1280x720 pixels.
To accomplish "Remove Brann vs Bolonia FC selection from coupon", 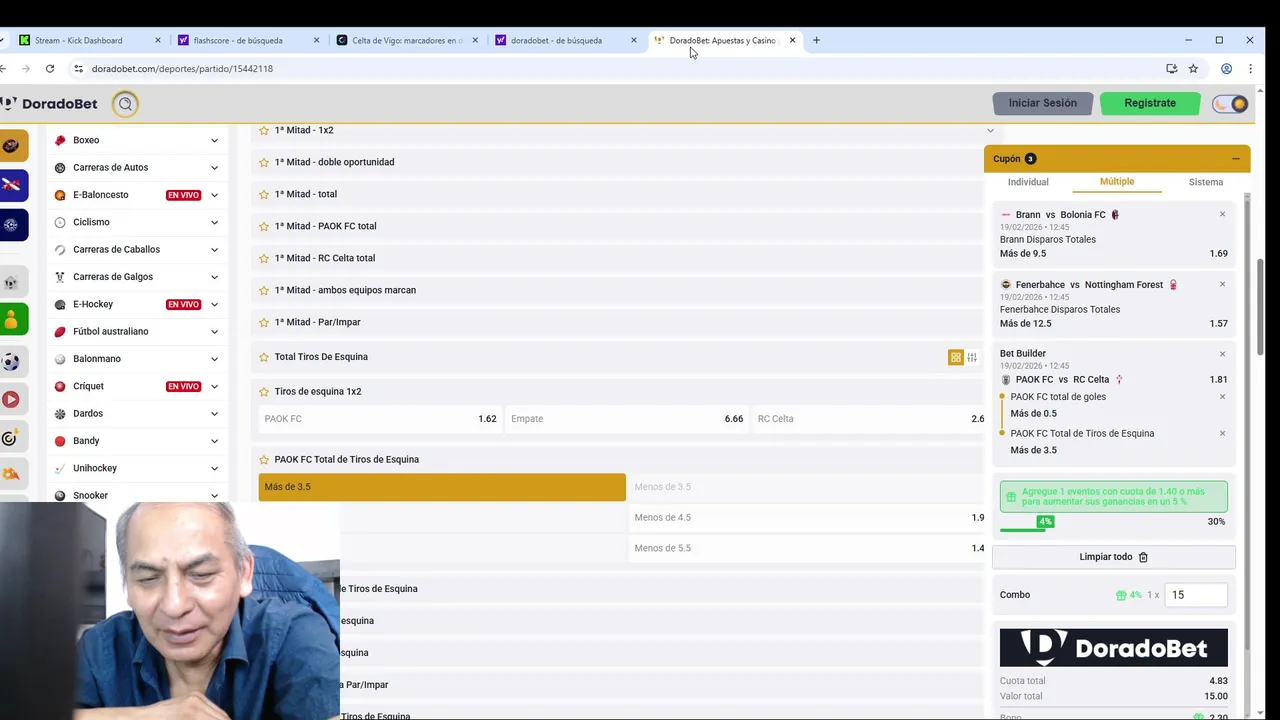I will [1222, 214].
